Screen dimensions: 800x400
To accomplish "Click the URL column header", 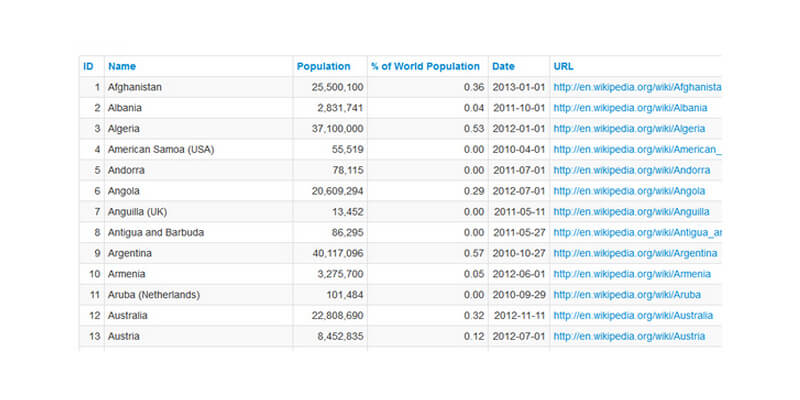I will 564,66.
